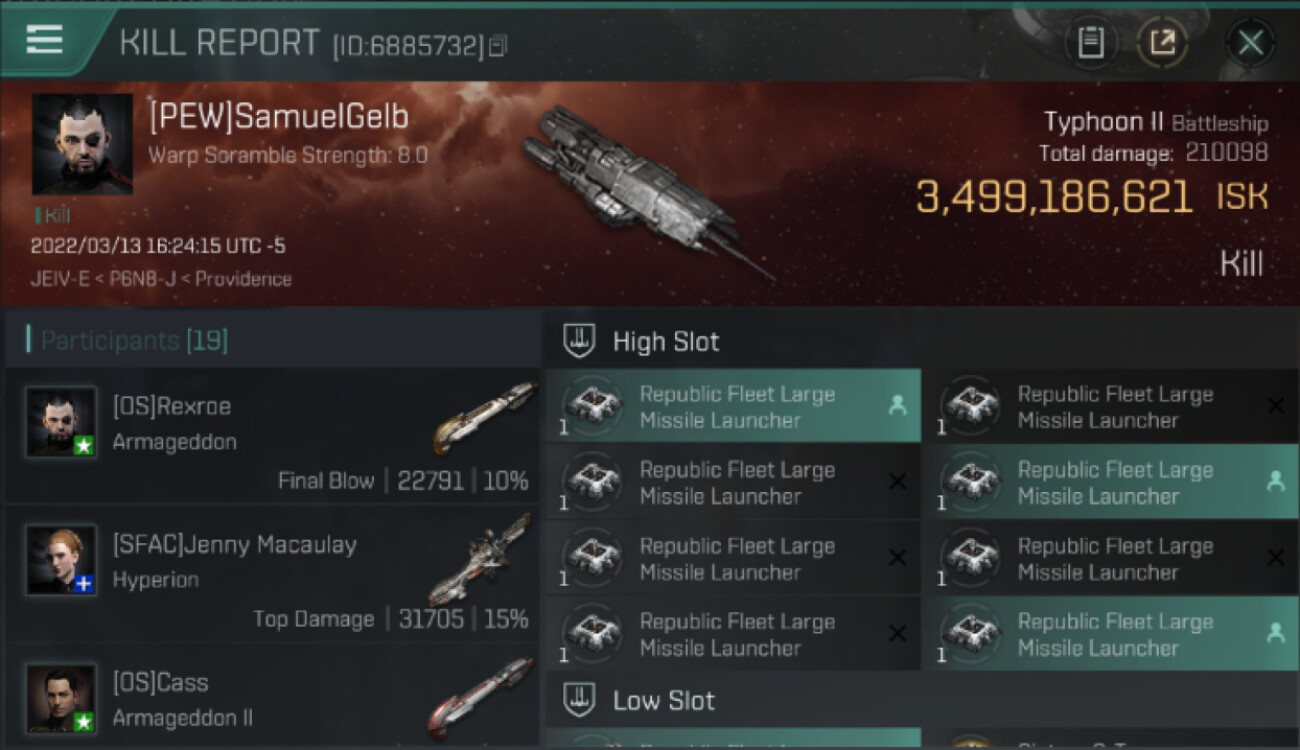Open Jenny Macaulay's pilot portrait
Screen dimensions: 1300x750
[x=61, y=560]
